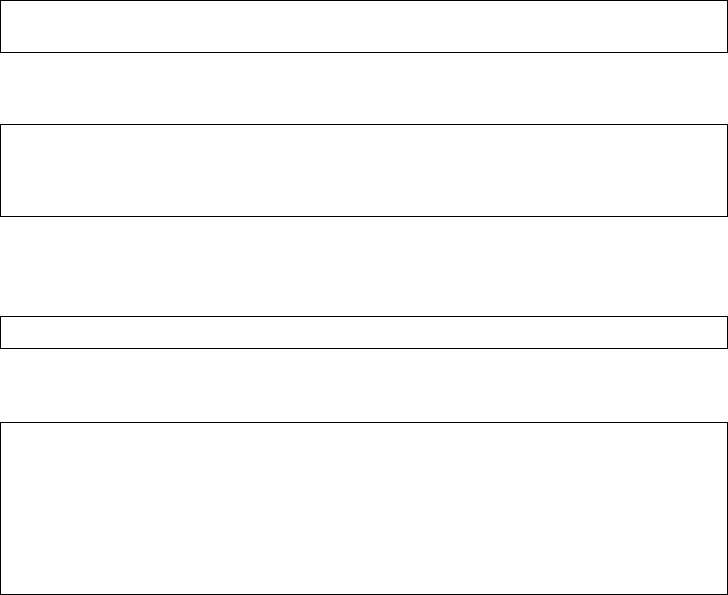Click the left end of the thinnest box
The image size is (728, 595).
coord(19,332)
